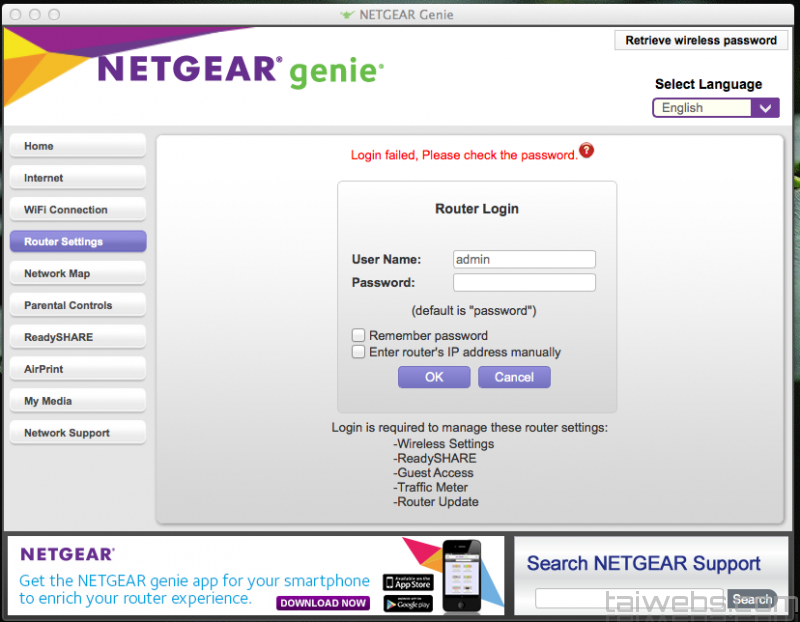Screen dimensions: 800x622
Task: Enable the Remember password checkbox
Action: tap(358, 336)
